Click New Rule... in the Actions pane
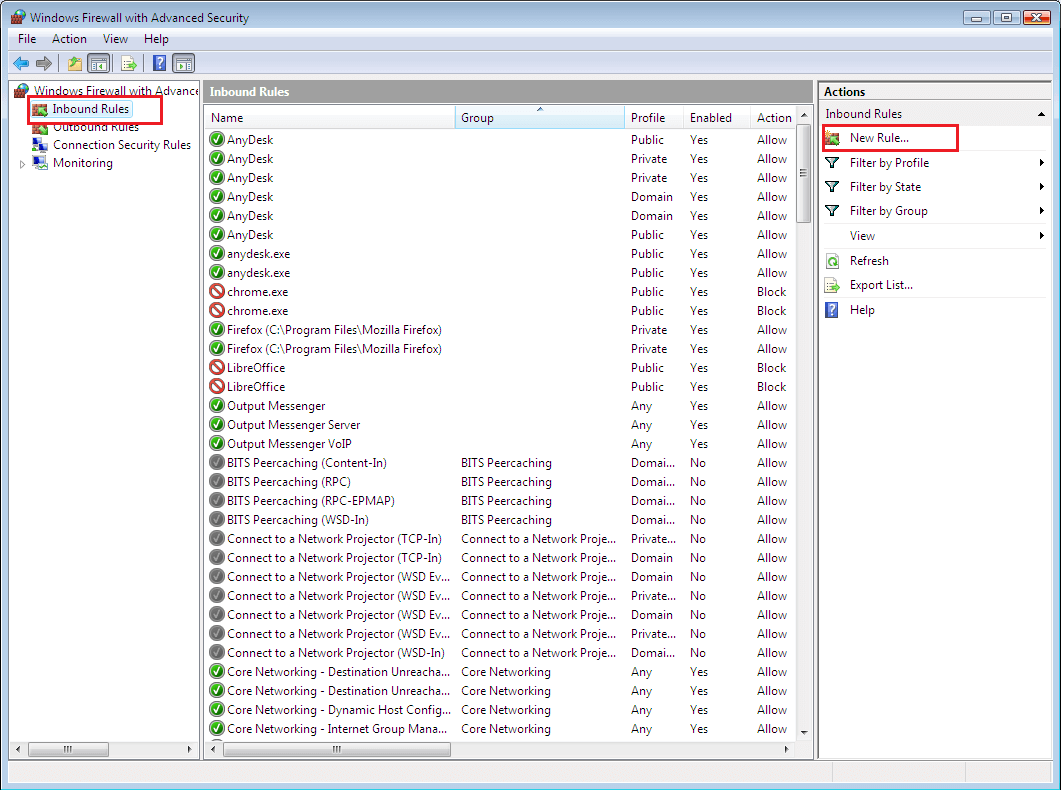Screen dimensions: 1061x790 click(879, 138)
